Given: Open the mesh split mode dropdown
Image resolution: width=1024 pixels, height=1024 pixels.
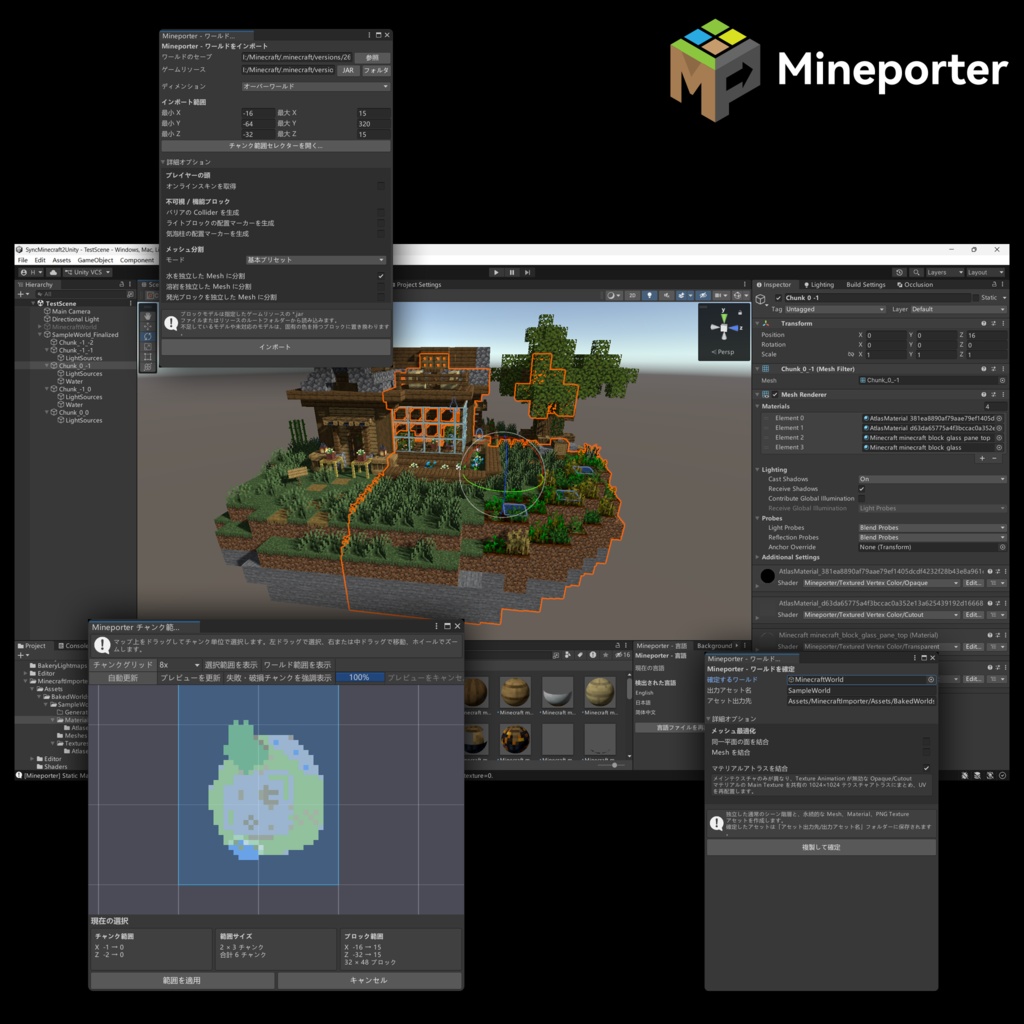Looking at the screenshot, I should pyautogui.click(x=316, y=260).
